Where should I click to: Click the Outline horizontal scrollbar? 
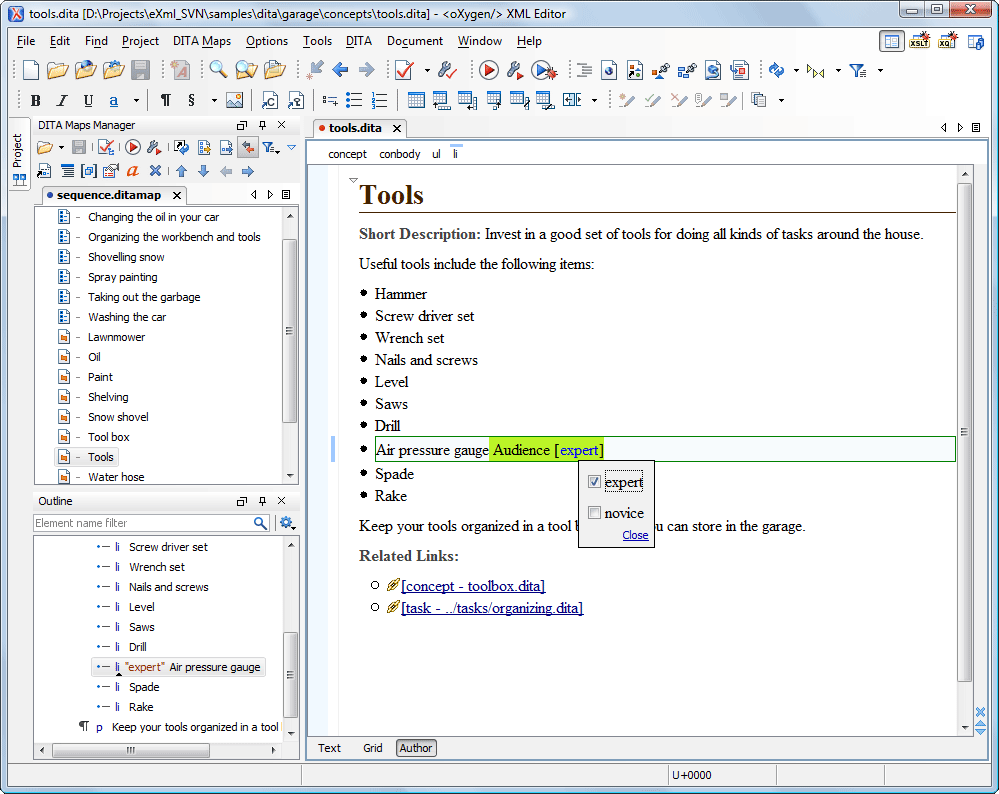click(x=131, y=750)
